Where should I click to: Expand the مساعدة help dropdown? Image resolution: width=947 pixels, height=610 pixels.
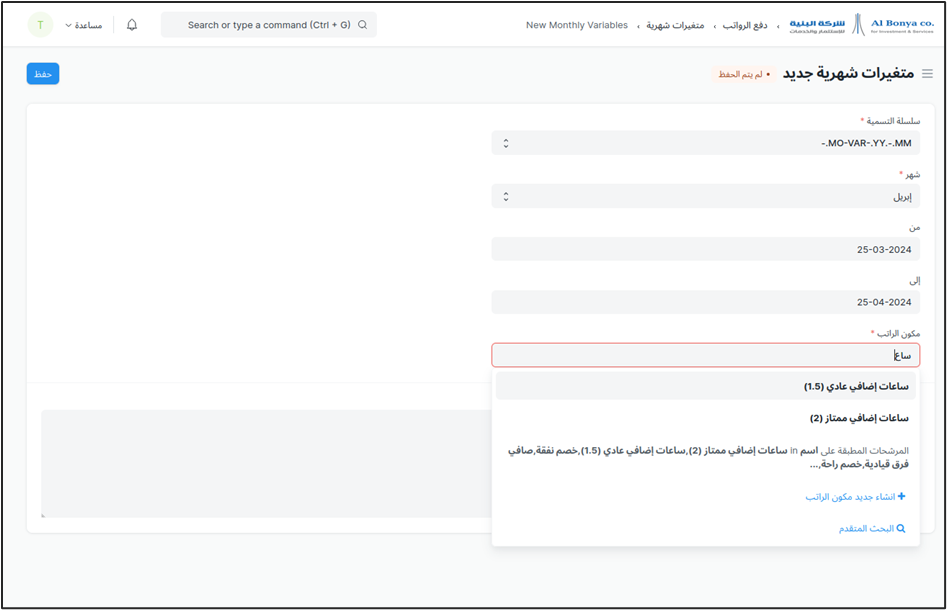point(87,25)
